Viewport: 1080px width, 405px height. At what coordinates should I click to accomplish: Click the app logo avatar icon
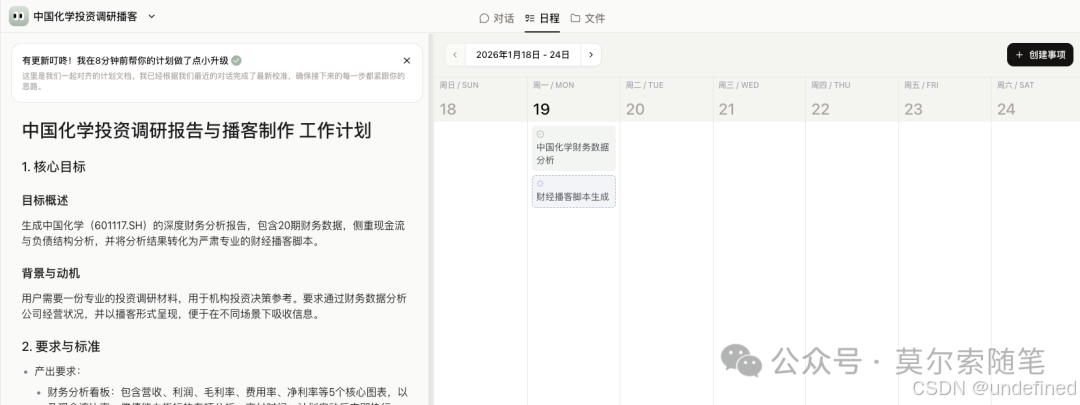click(19, 17)
